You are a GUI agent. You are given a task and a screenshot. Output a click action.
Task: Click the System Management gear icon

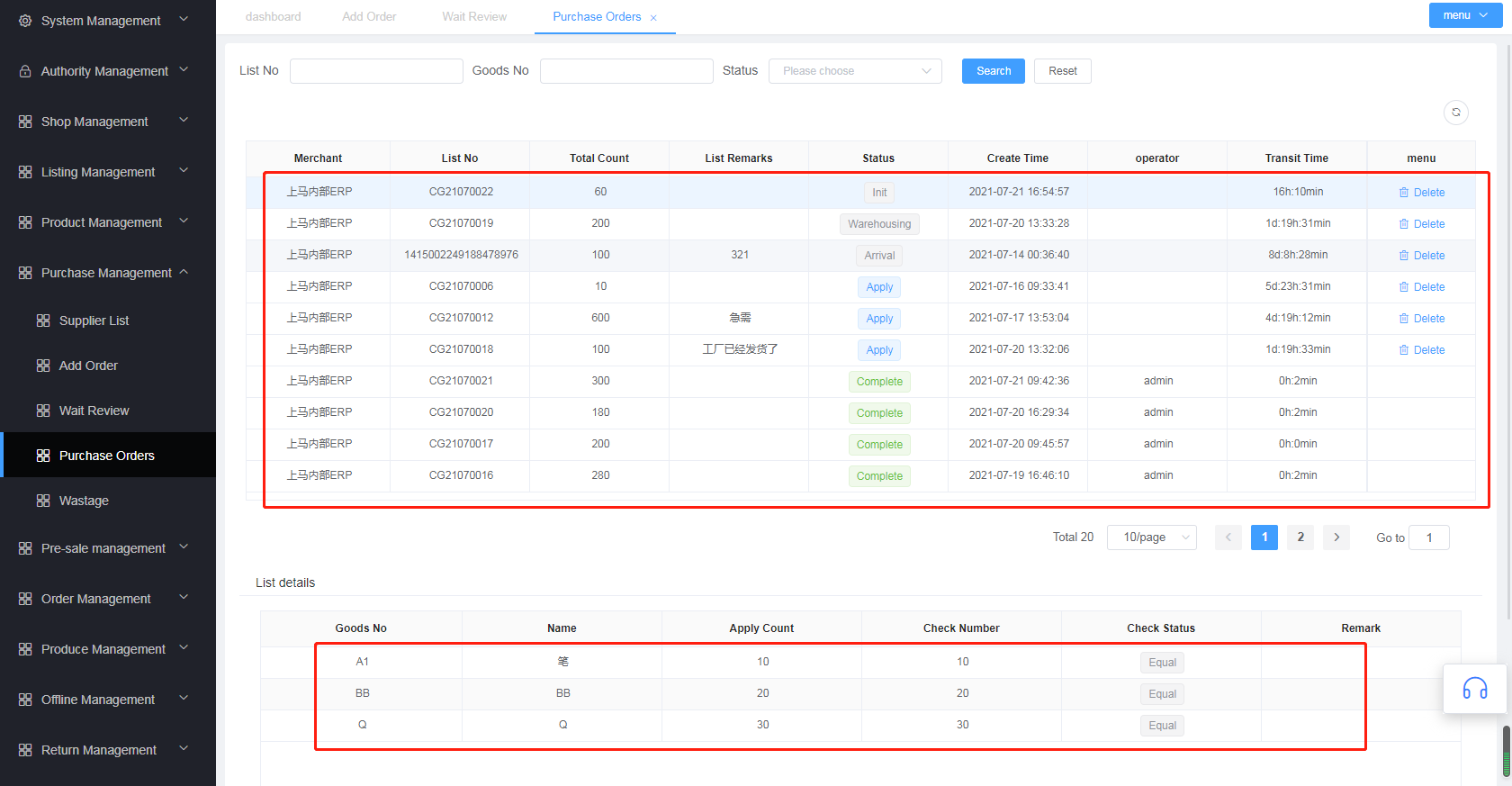25,20
